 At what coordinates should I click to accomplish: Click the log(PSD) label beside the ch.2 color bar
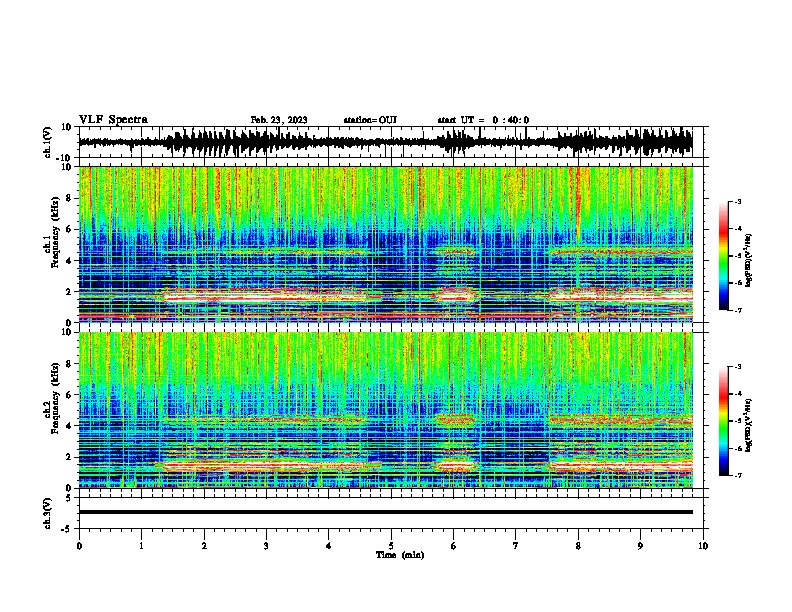point(749,426)
